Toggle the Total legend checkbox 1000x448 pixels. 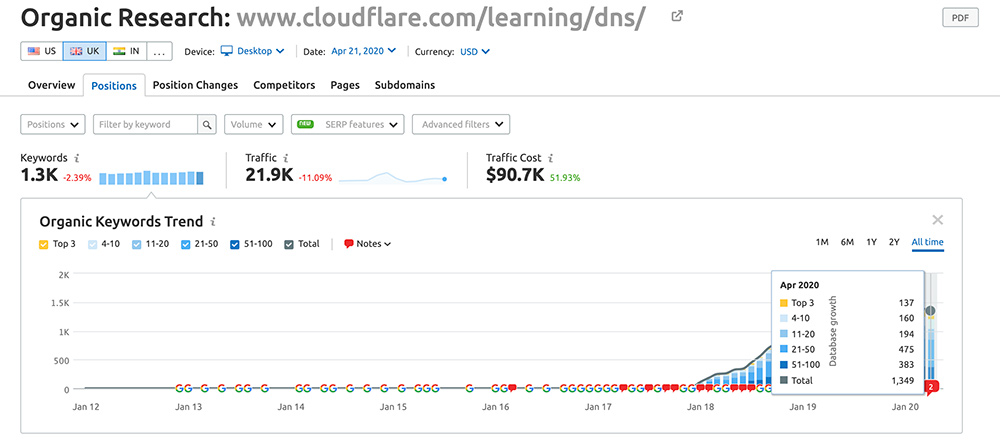point(289,244)
